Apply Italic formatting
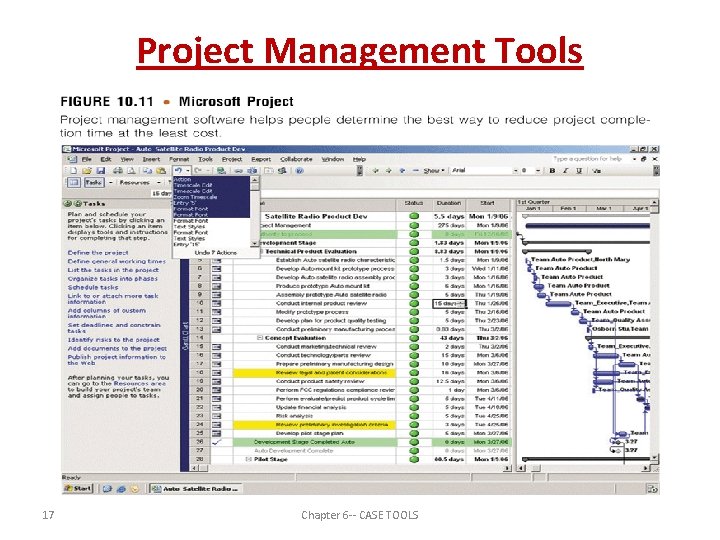 [x=566, y=171]
